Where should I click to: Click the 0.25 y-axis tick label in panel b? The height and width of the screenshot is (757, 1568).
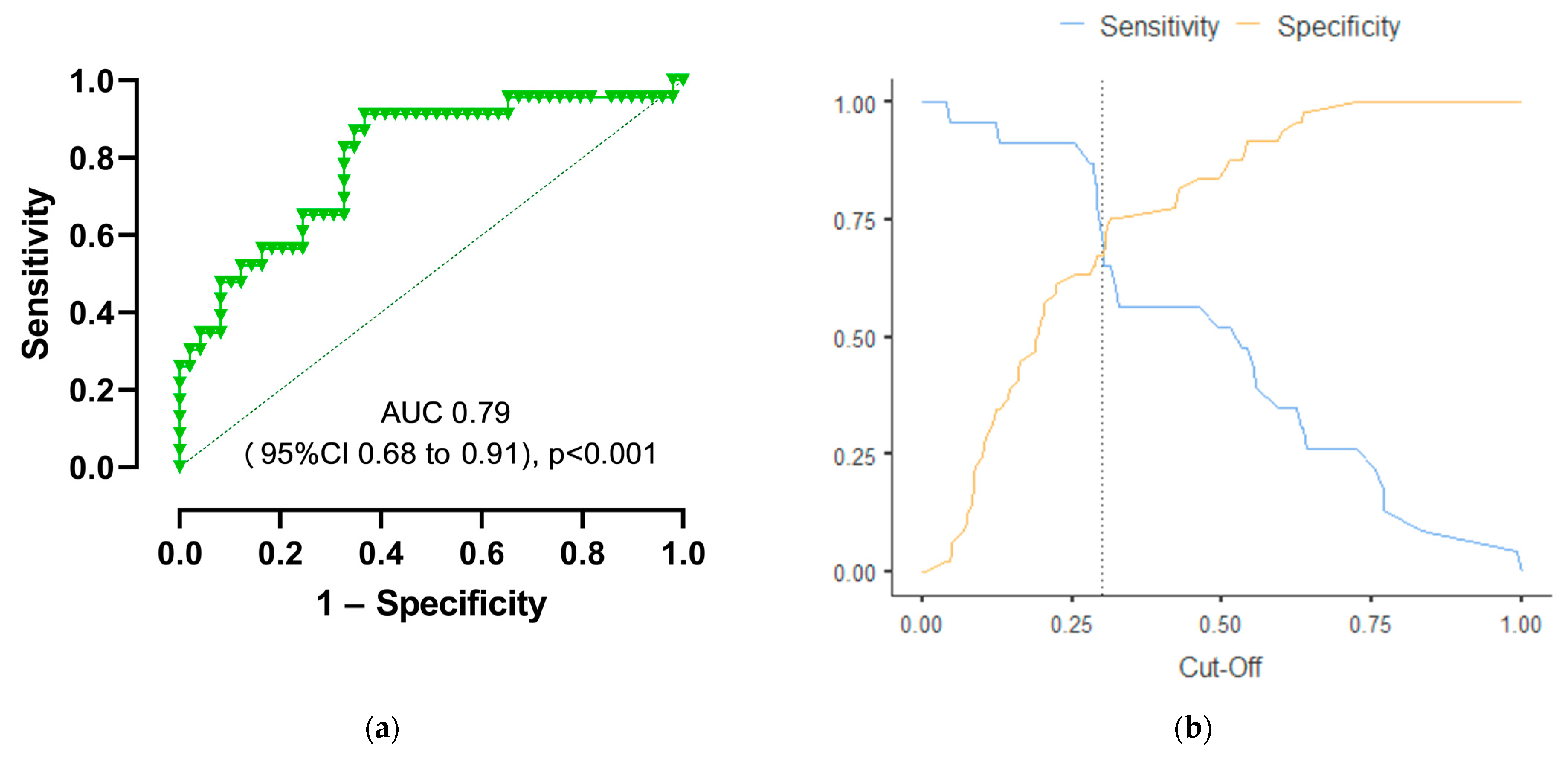[853, 457]
